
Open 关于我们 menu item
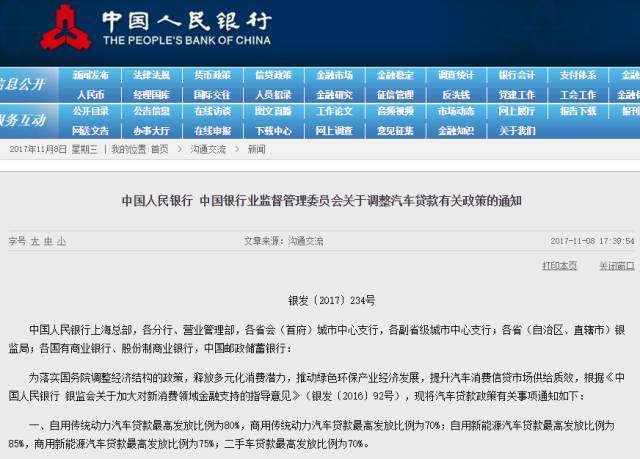tap(517, 131)
